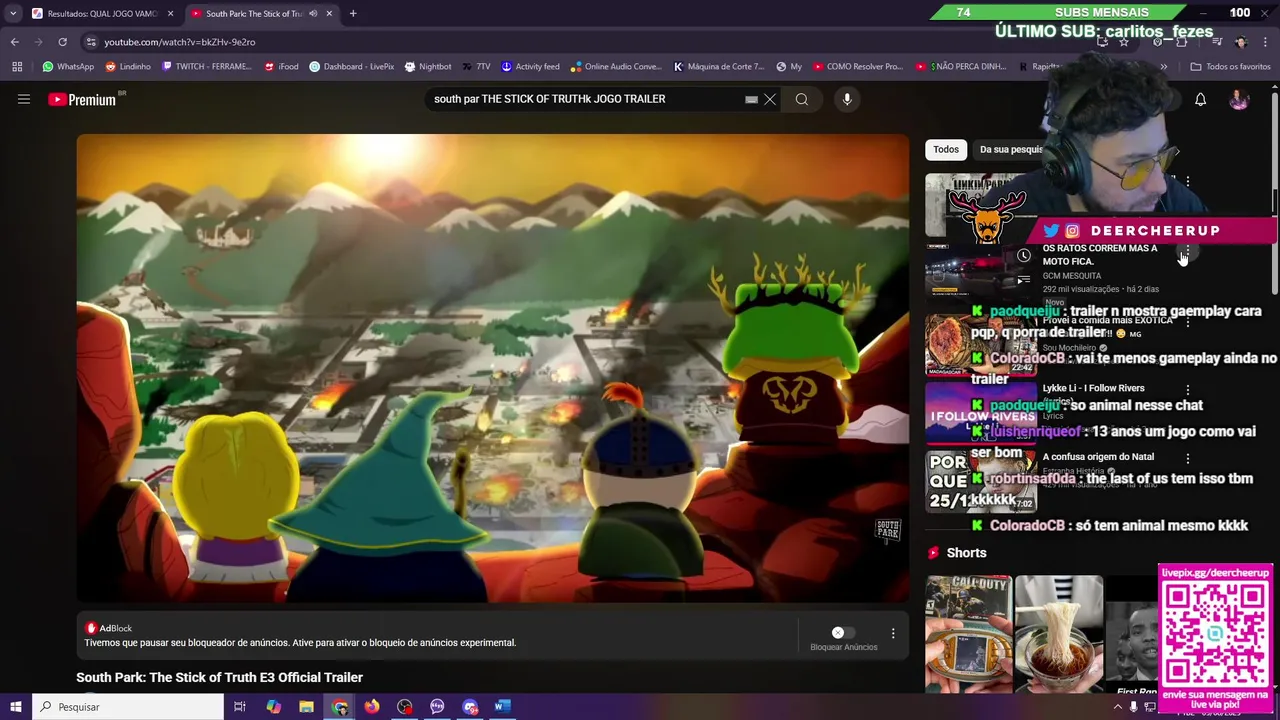Open the COMO Resolver Pro... bookmark
Image resolution: width=1280 pixels, height=720 pixels.
tap(858, 67)
